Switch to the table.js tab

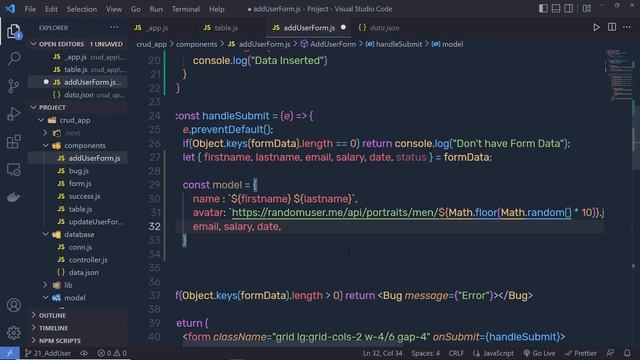[x=226, y=28]
